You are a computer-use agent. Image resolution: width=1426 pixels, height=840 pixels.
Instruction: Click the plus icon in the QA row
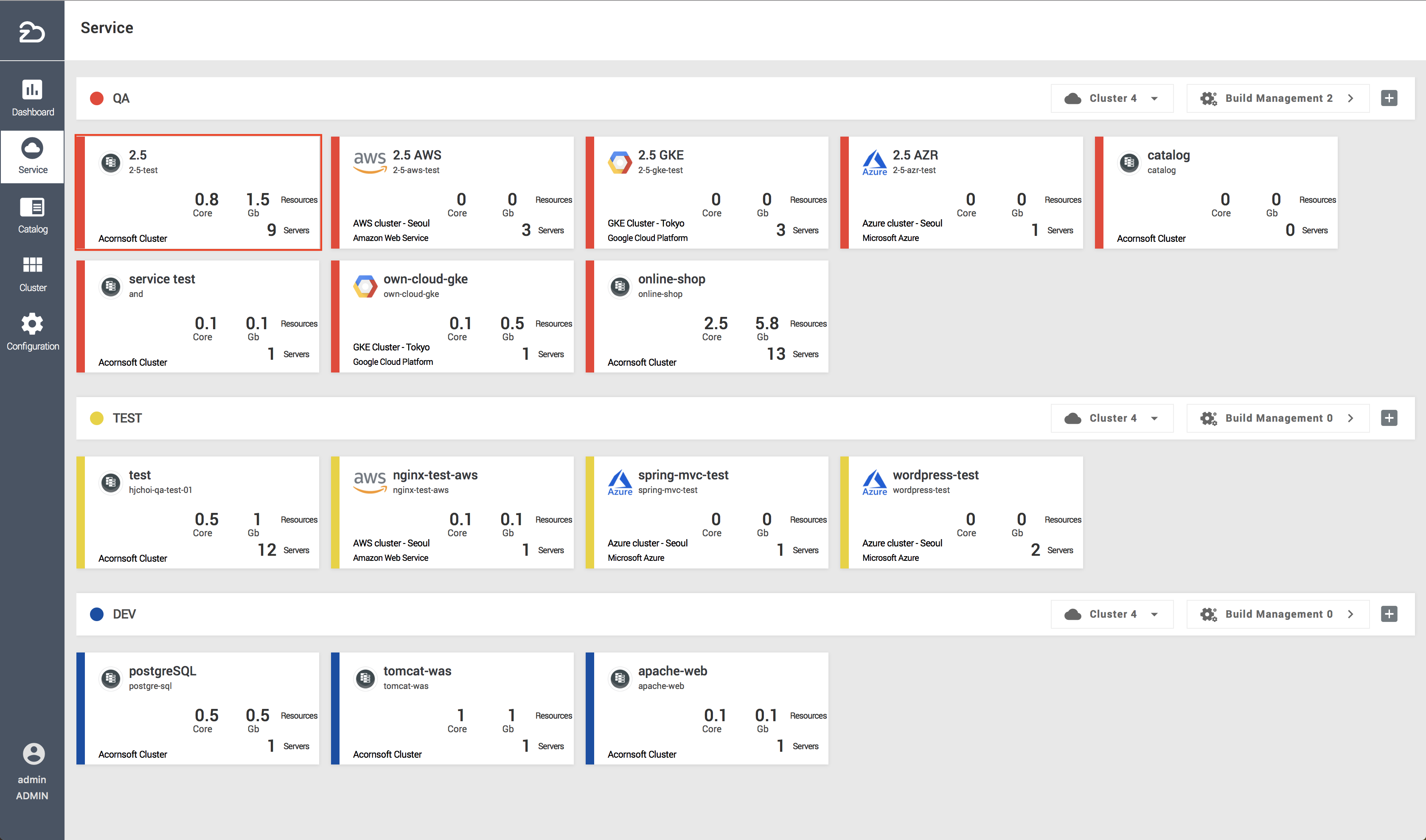pyautogui.click(x=1389, y=98)
